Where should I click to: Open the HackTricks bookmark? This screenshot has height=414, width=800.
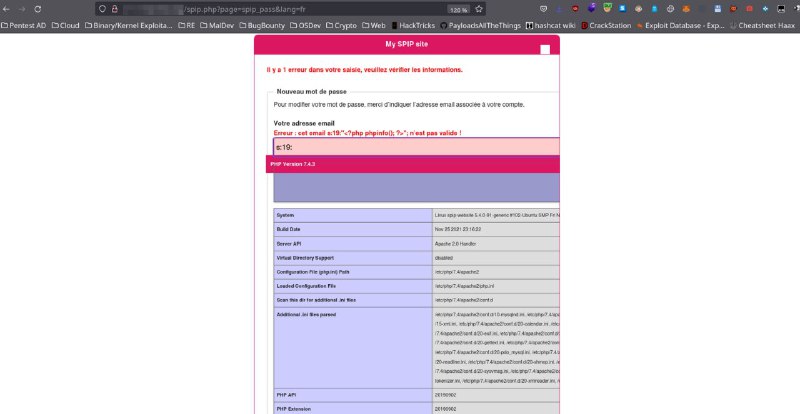click(x=413, y=25)
